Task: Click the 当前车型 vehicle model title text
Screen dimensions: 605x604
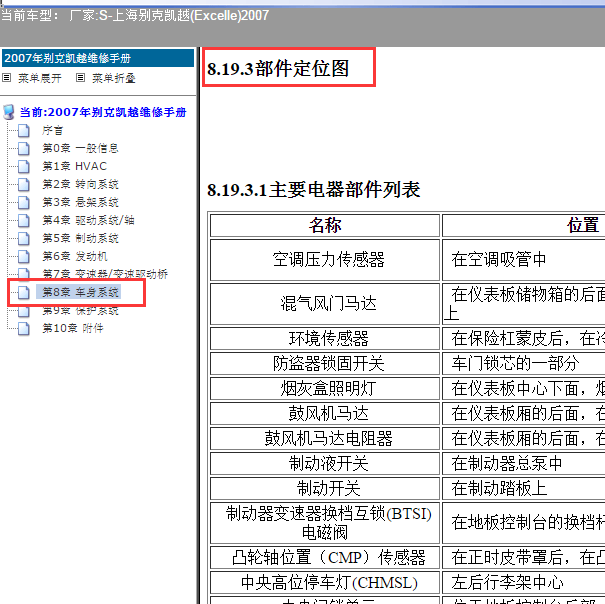Action: click(135, 15)
